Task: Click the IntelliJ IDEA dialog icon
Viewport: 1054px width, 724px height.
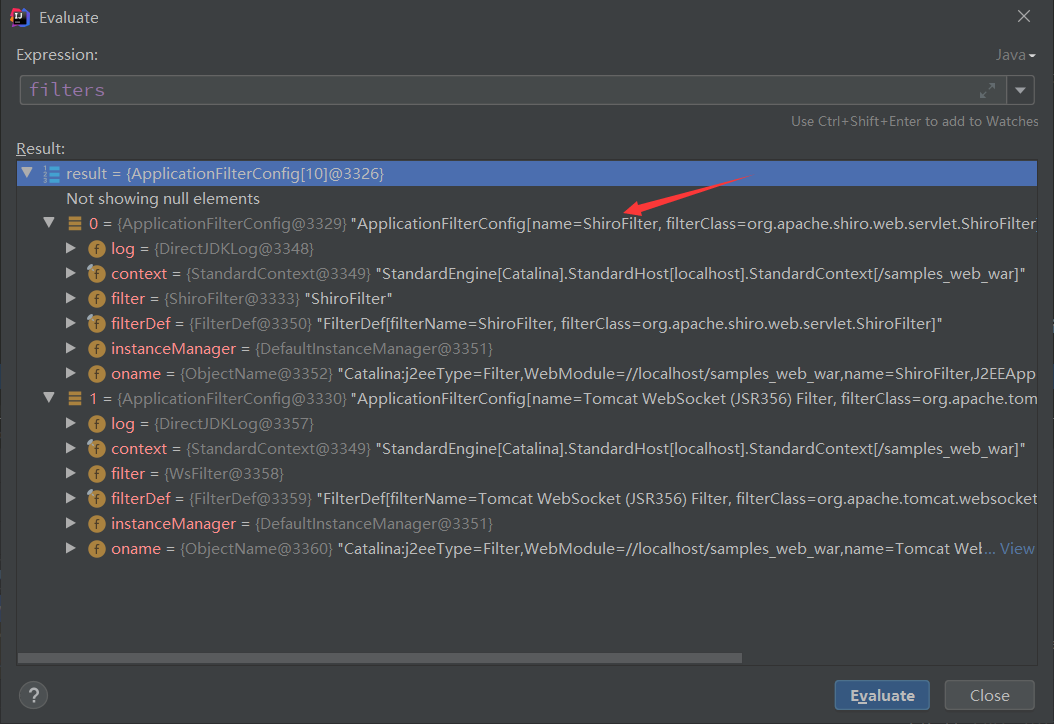Action: [19, 17]
